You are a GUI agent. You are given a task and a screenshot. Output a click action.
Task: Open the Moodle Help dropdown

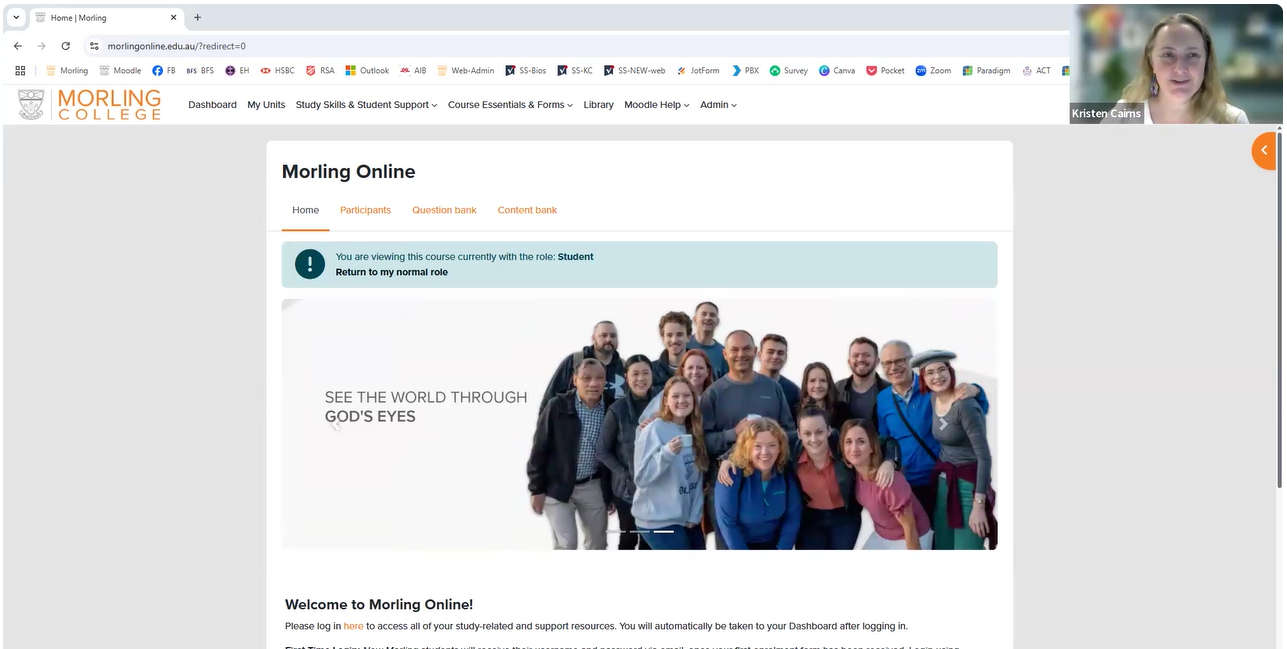pyautogui.click(x=656, y=105)
